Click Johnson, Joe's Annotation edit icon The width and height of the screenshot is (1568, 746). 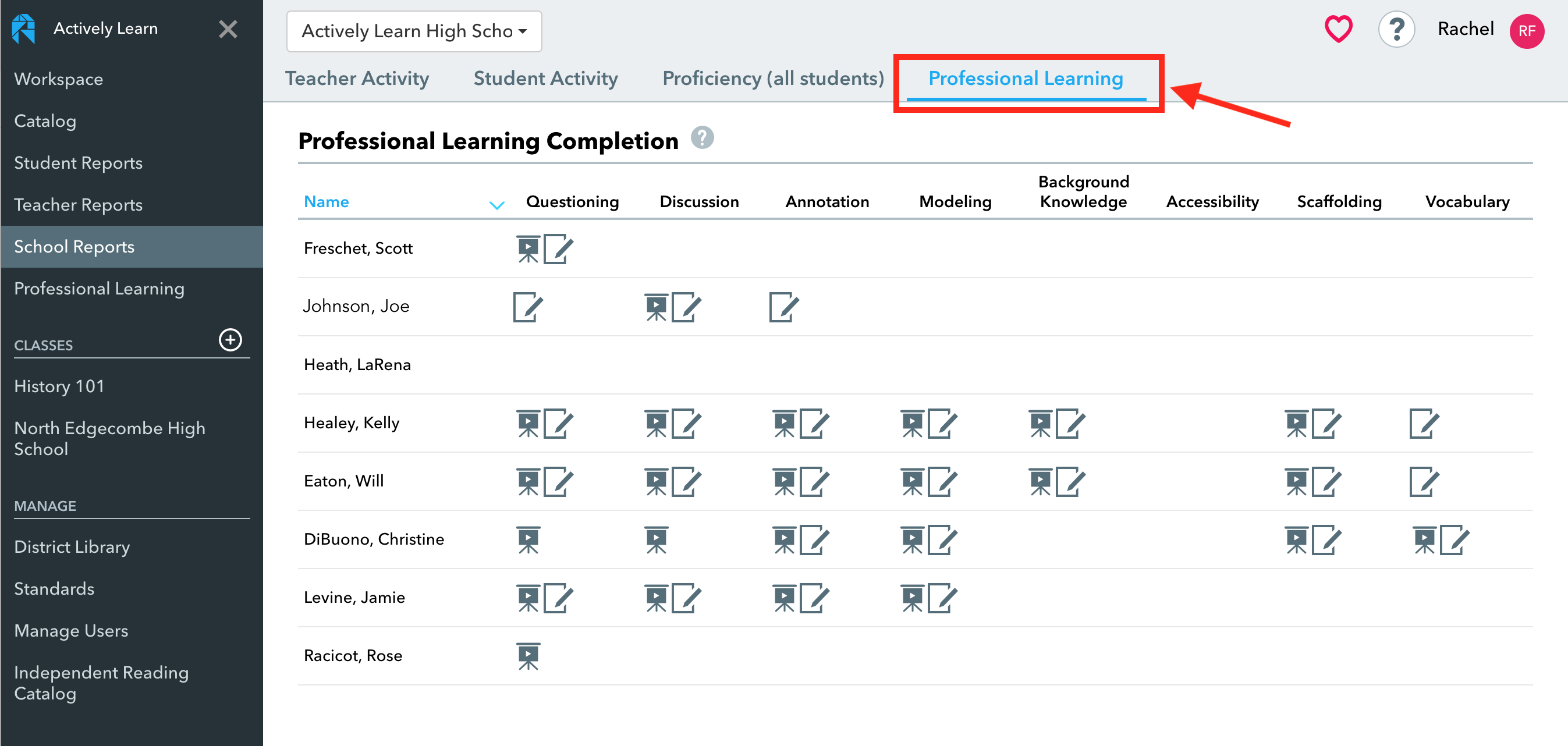[x=784, y=307]
